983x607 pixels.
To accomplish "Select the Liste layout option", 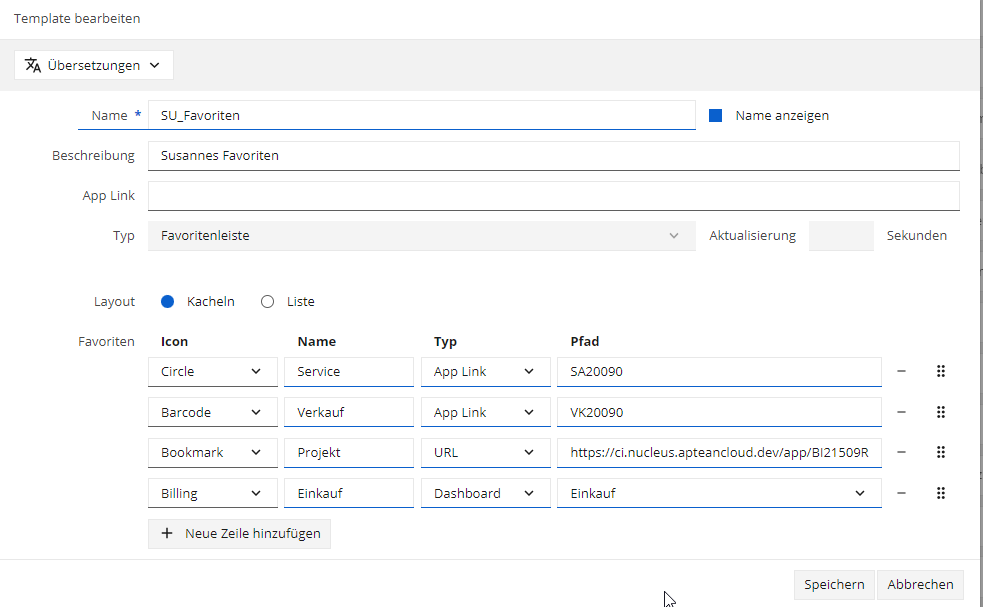I will click(268, 302).
